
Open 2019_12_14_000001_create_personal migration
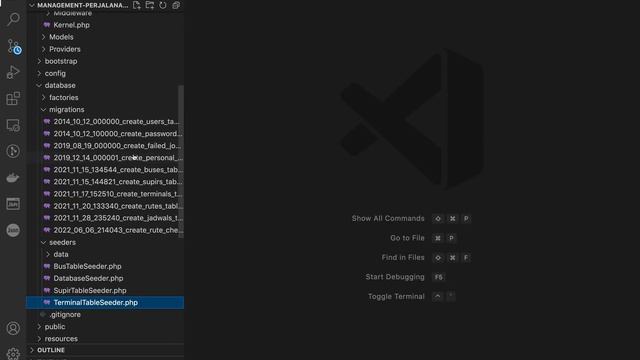[105, 158]
